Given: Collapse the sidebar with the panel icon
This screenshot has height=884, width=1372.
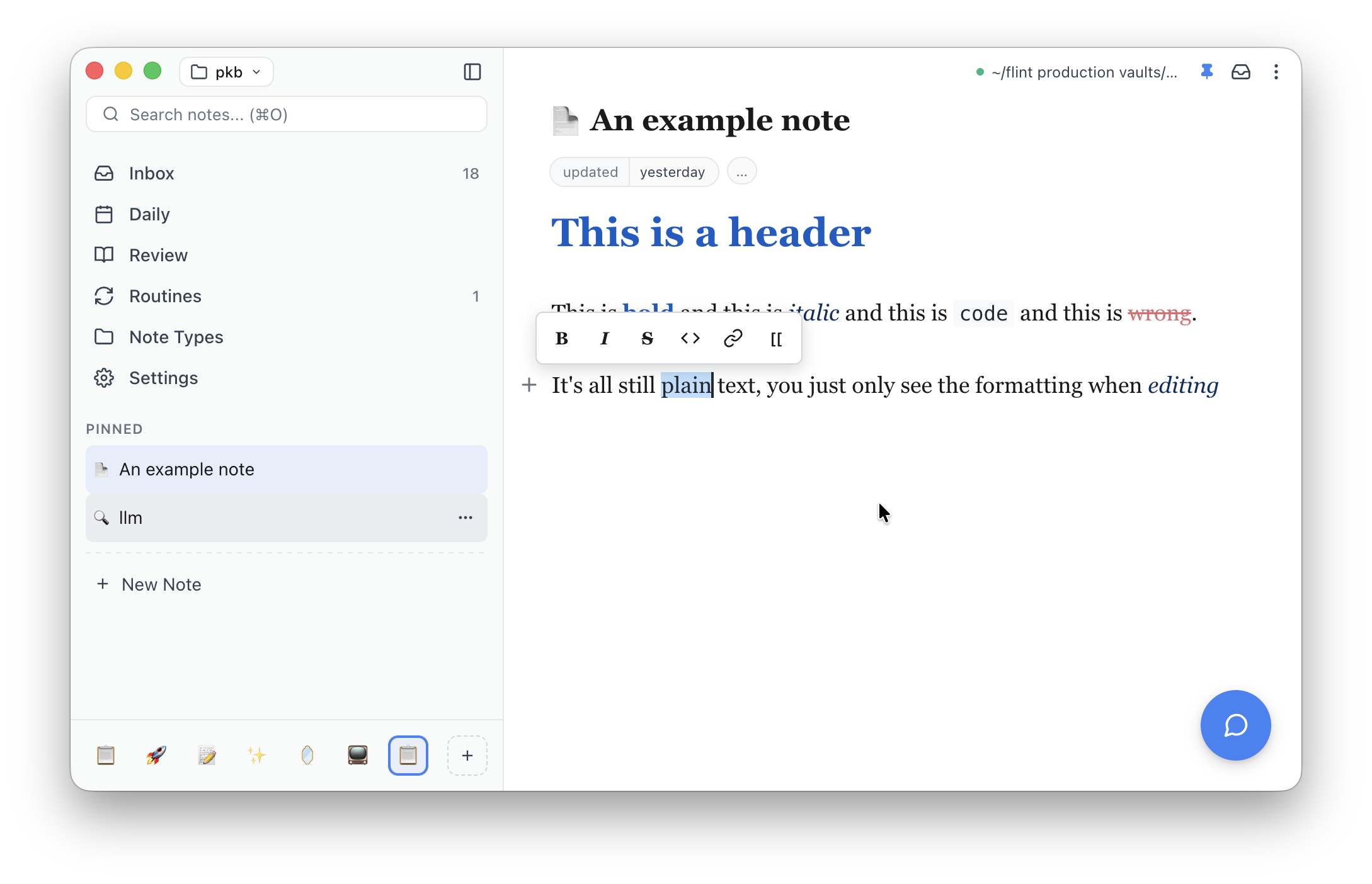Looking at the screenshot, I should [x=472, y=72].
